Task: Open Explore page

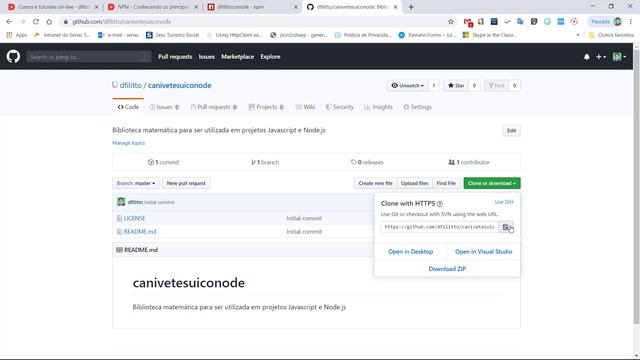Action: point(270,57)
